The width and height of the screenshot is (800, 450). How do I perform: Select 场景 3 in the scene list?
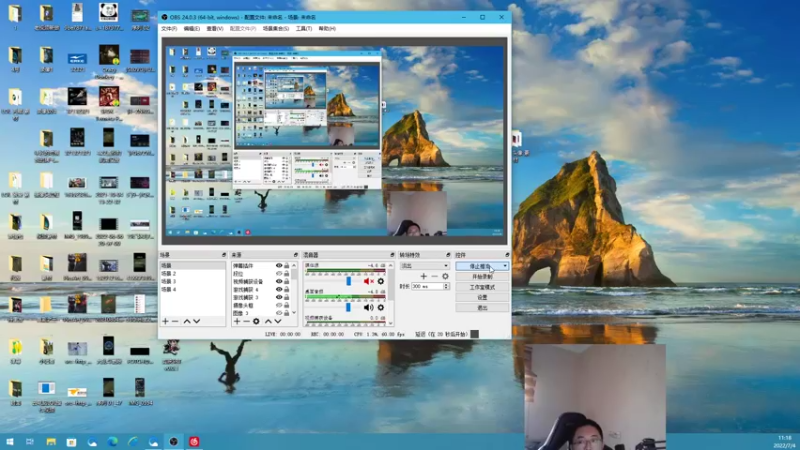192,281
